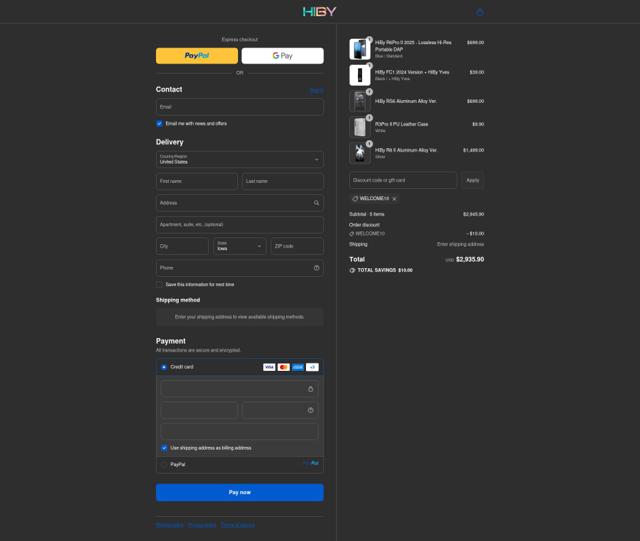Focus the Apartment, suite, etc. field
Viewport: 640px width, 541px height.
pos(240,225)
